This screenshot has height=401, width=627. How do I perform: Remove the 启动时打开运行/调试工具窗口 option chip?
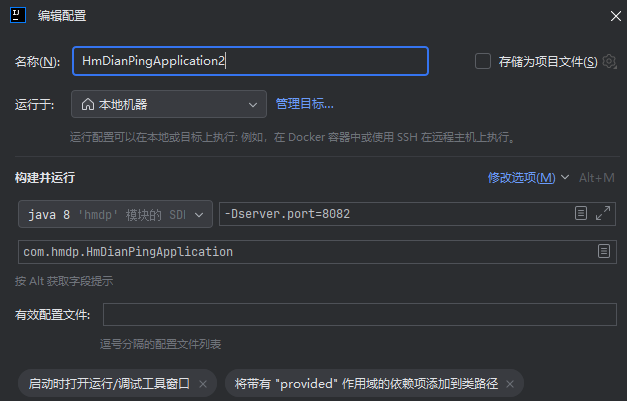[203, 384]
